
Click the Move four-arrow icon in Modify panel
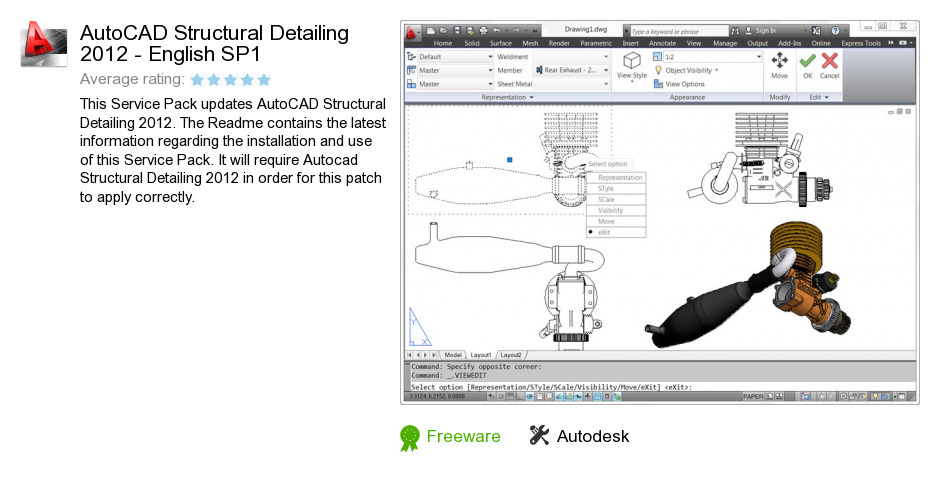(779, 60)
